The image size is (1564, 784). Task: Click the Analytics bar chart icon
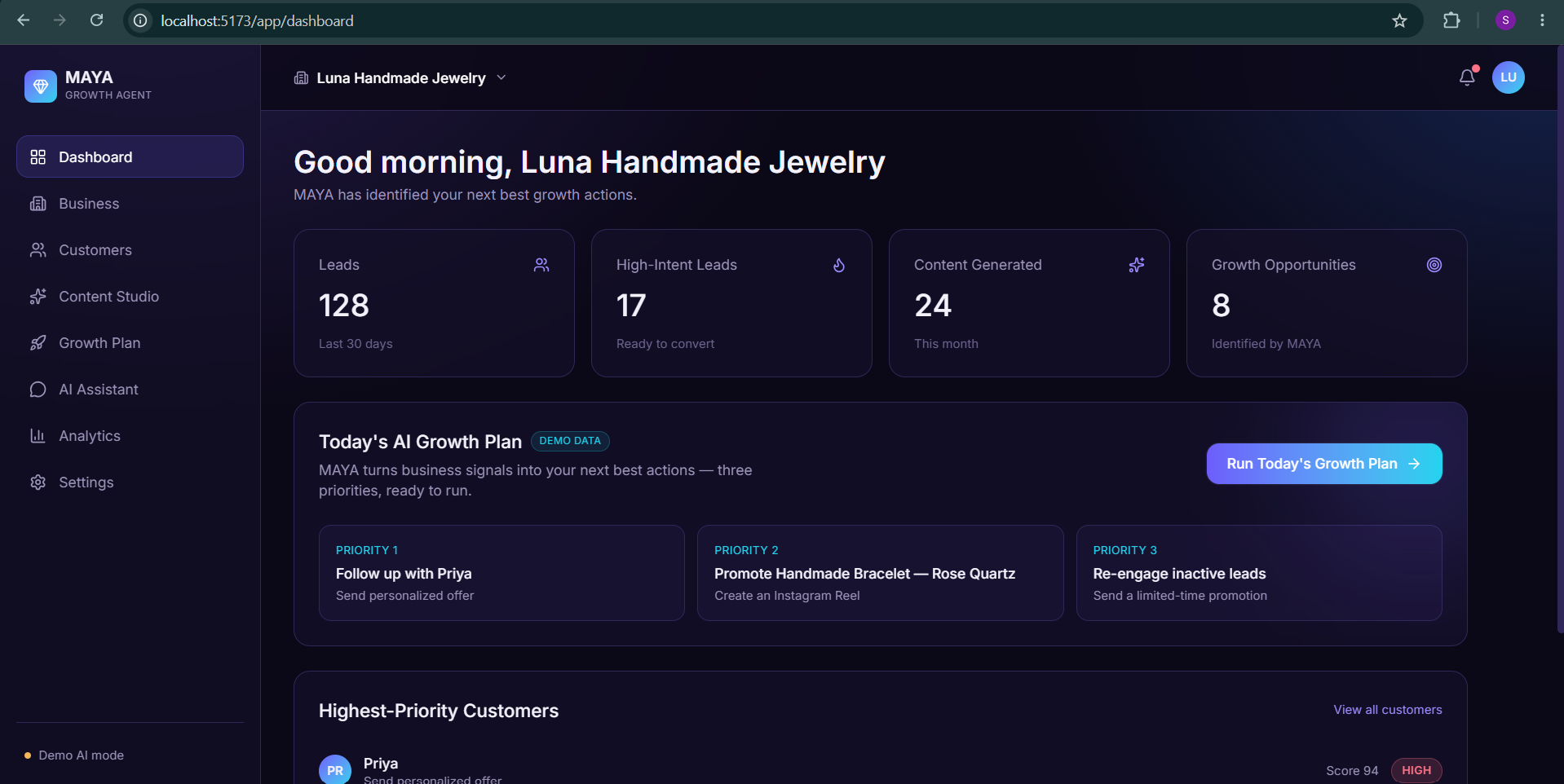pos(38,436)
